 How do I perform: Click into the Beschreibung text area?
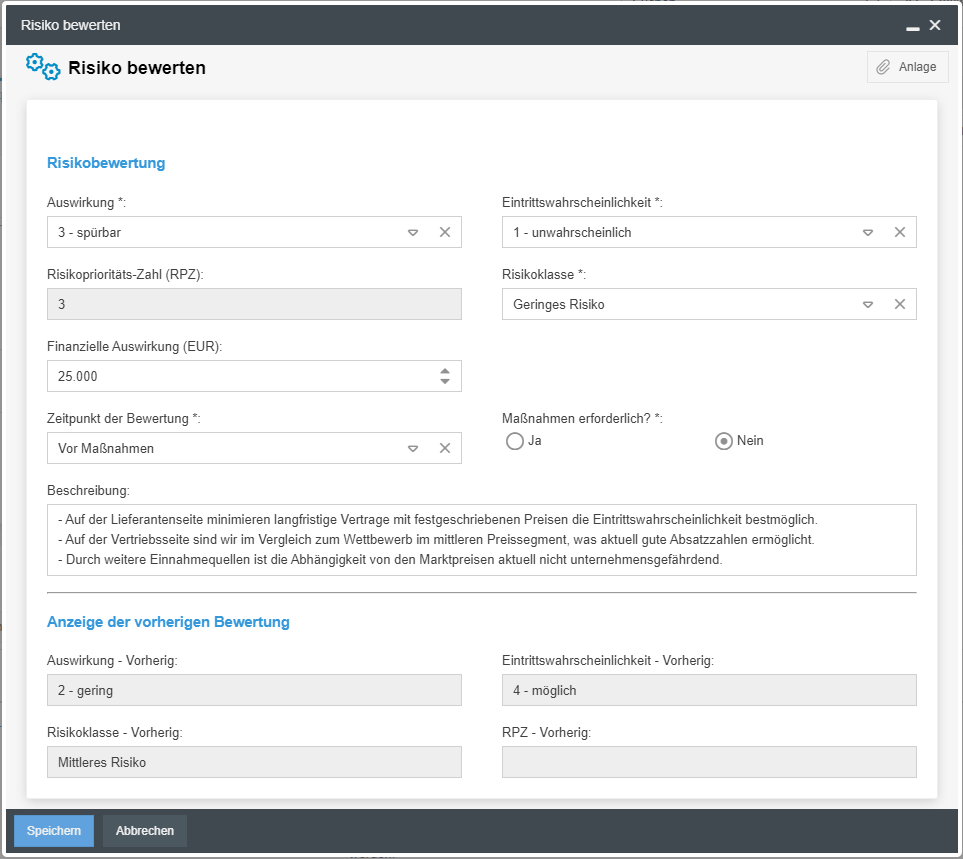(x=481, y=540)
